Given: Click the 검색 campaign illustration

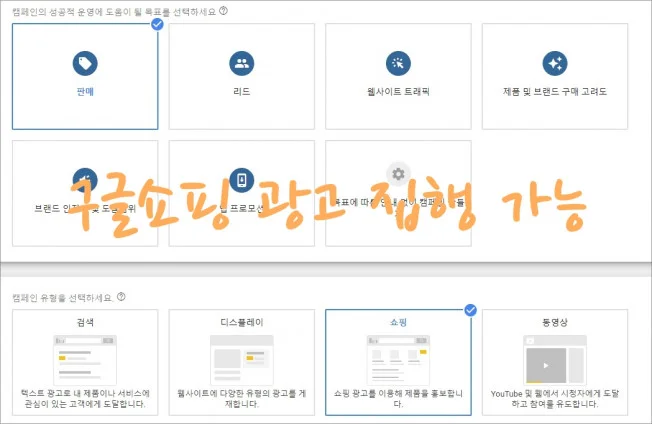Looking at the screenshot, I should (85, 360).
